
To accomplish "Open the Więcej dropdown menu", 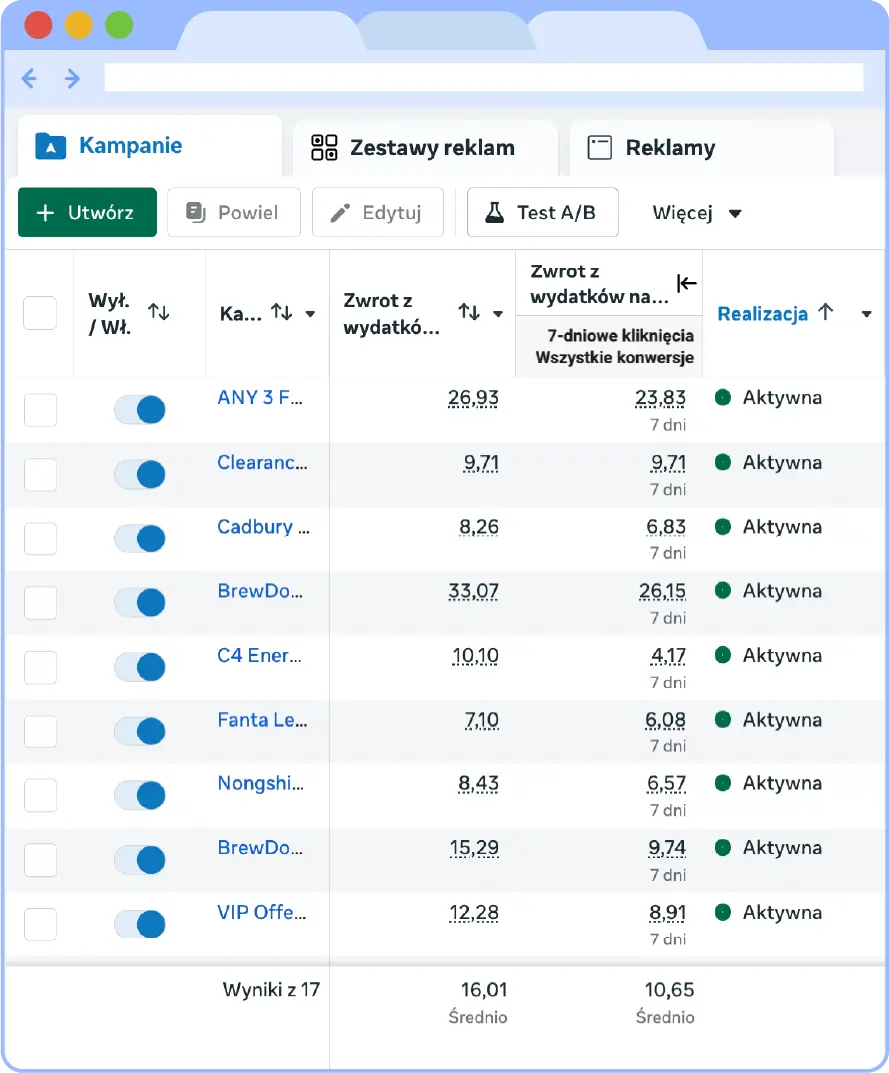I will pos(697,213).
